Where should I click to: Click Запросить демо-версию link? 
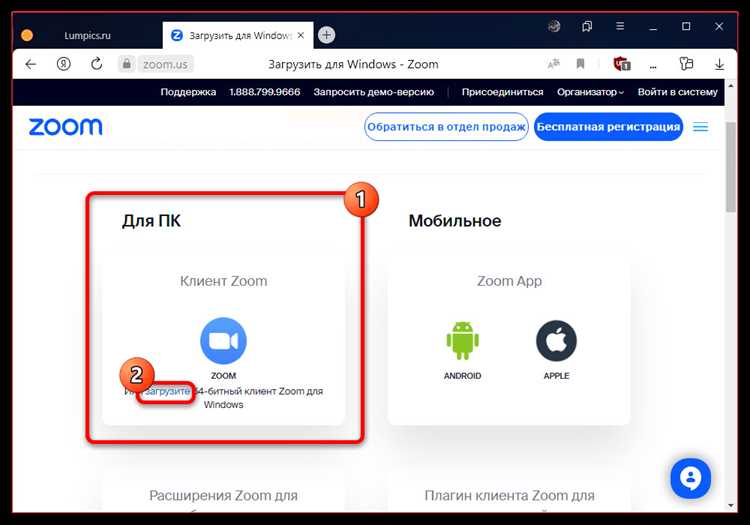[374, 92]
